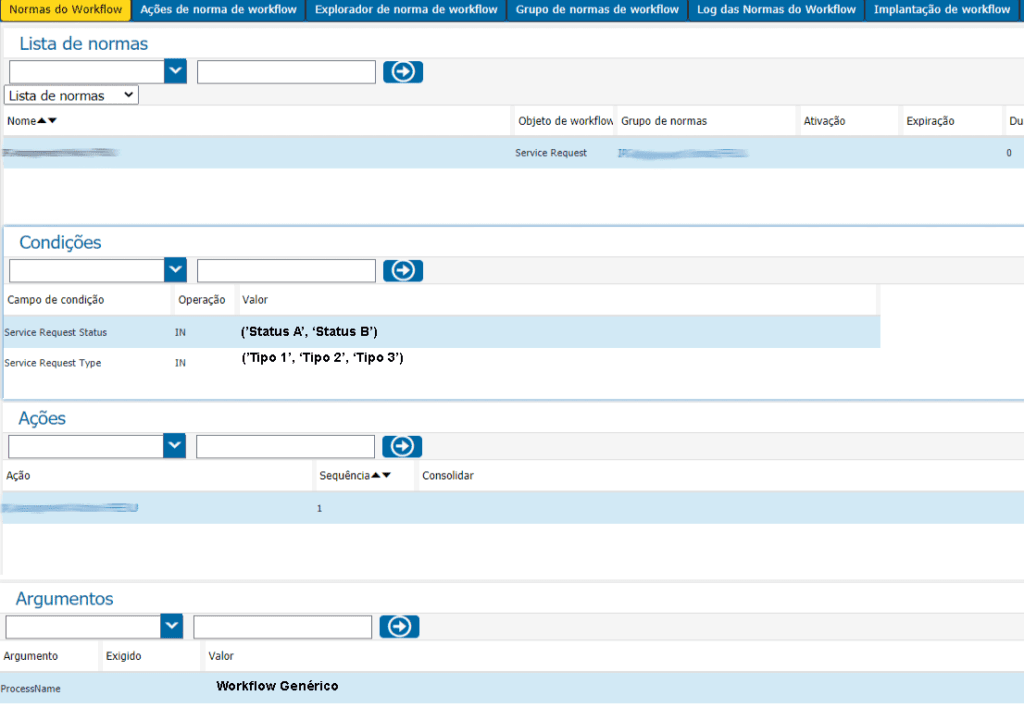Expand search field dropdown in Condições
Screen dimensions: 1024x708
(x=175, y=270)
